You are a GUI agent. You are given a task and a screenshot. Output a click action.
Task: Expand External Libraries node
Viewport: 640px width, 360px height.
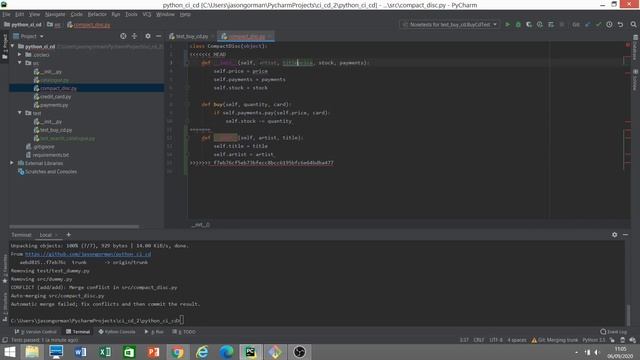(x=12, y=163)
